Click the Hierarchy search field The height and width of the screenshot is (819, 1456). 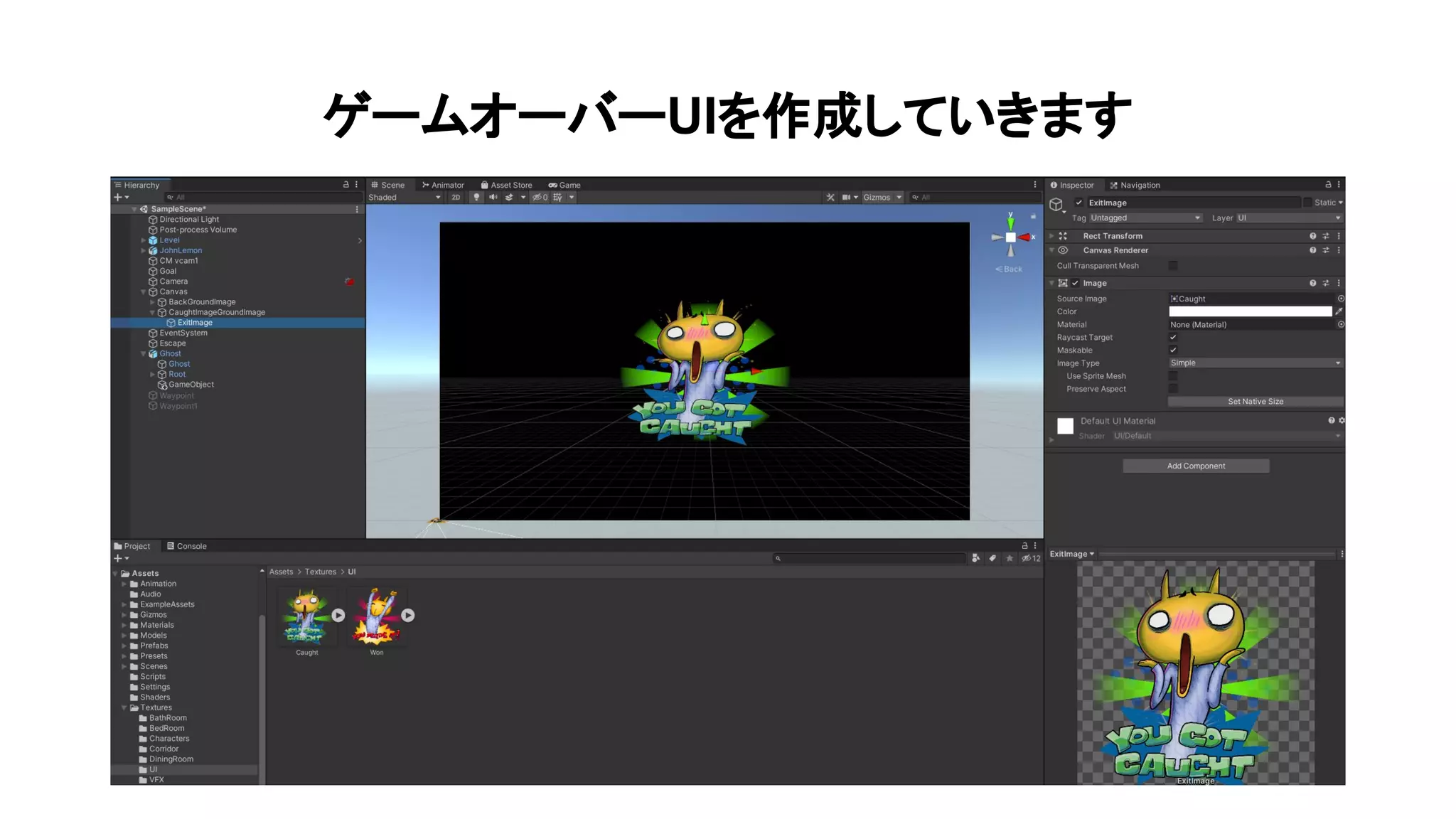pyautogui.click(x=263, y=197)
